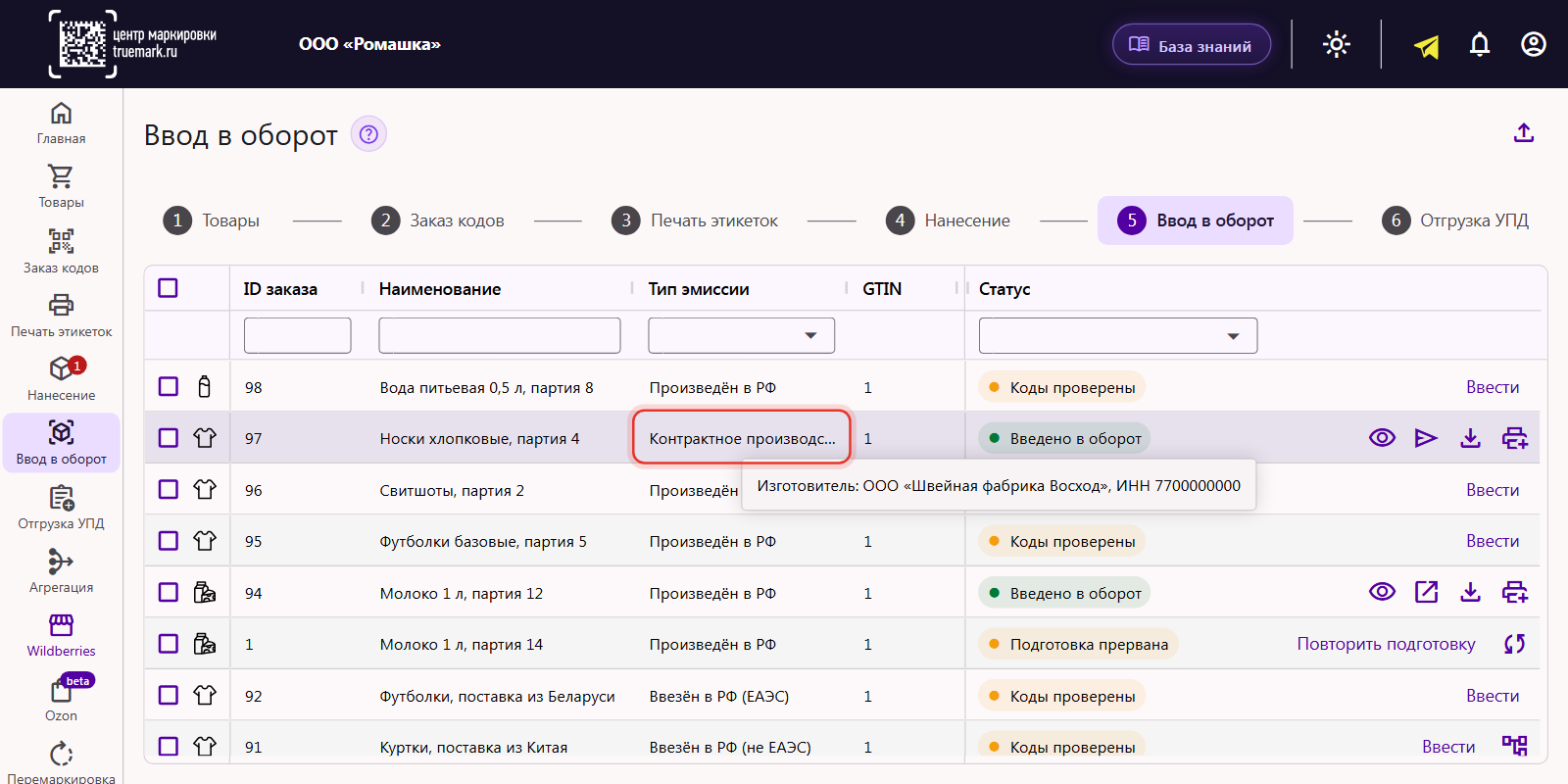Open Ozon beta in the sidebar
1568x784 pixels.
(x=61, y=700)
